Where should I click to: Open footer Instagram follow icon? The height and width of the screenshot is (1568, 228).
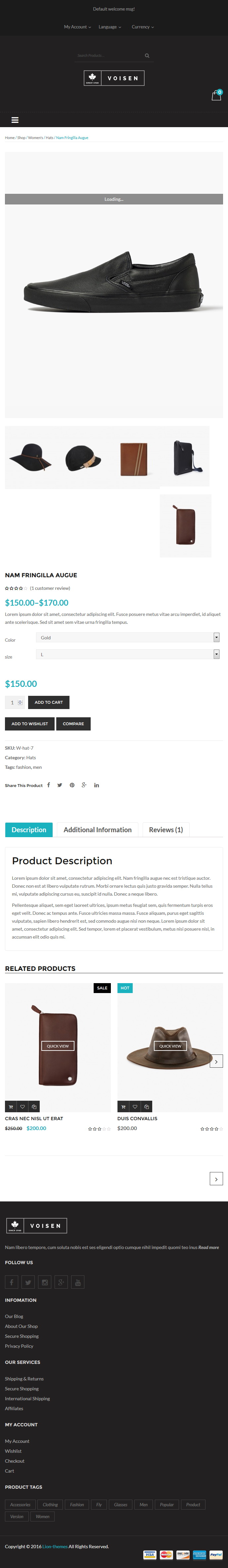tap(44, 1282)
